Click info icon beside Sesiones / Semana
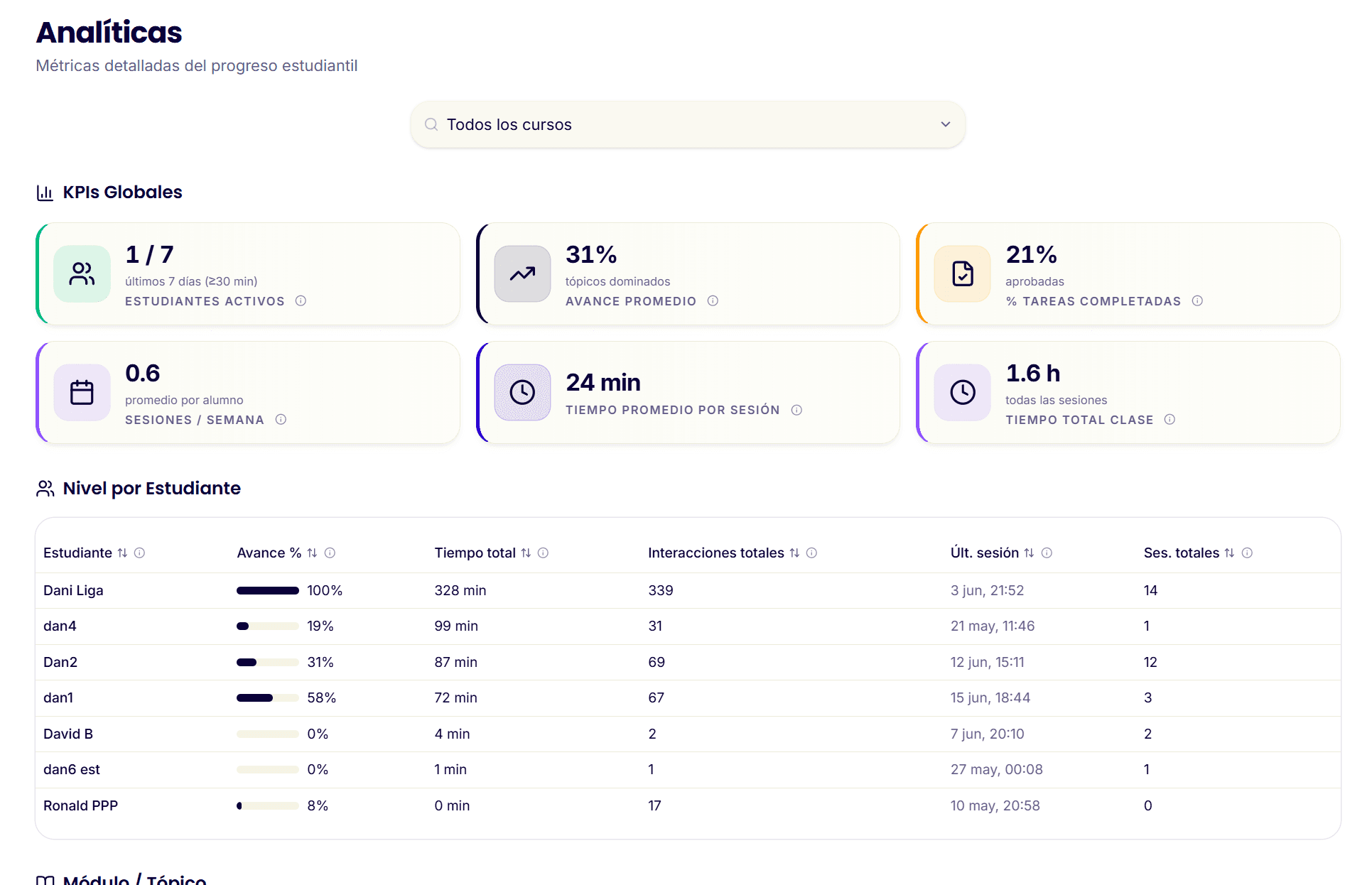This screenshot has width=1372, height=885. pyautogui.click(x=281, y=420)
